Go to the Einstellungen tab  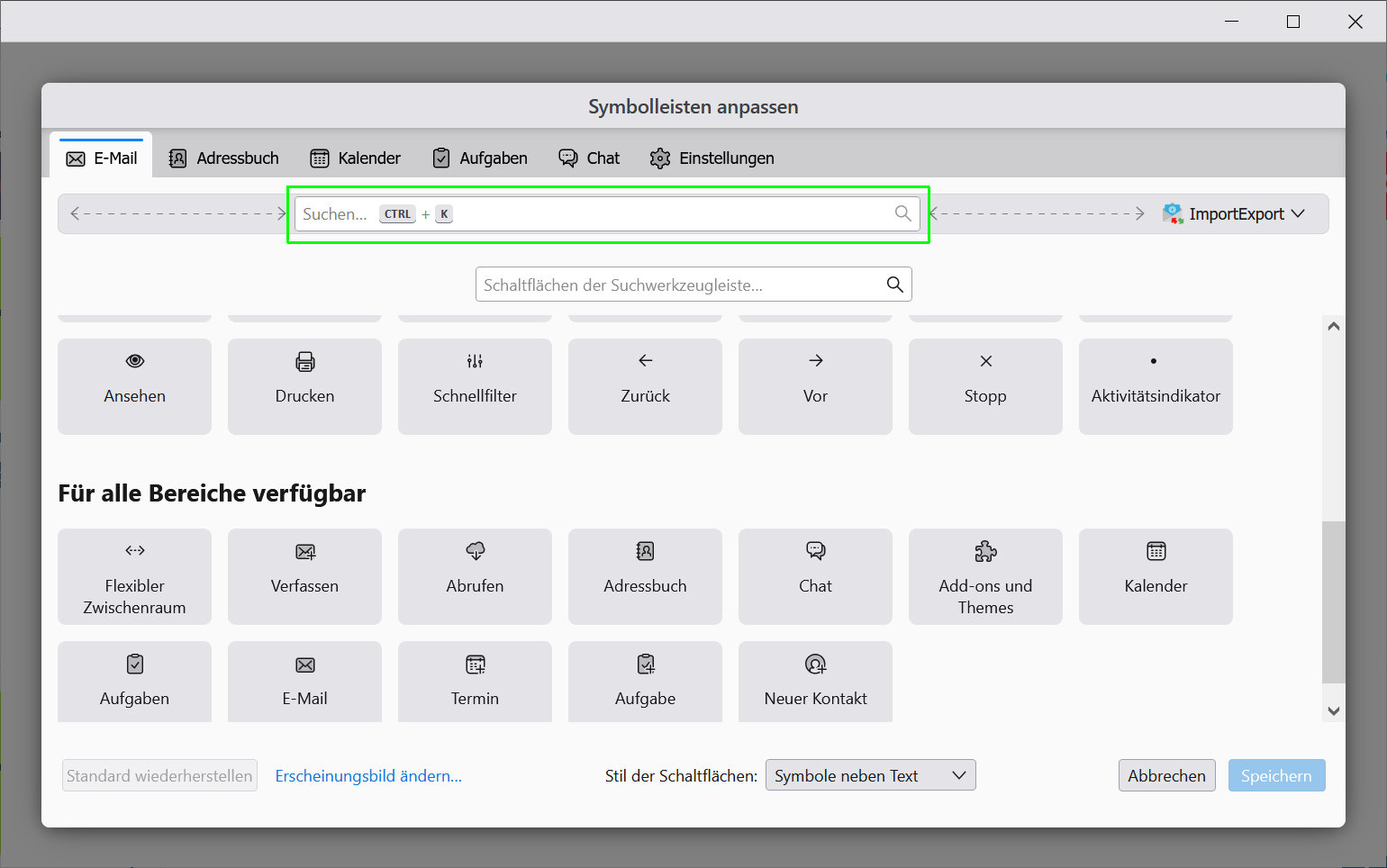coord(712,158)
